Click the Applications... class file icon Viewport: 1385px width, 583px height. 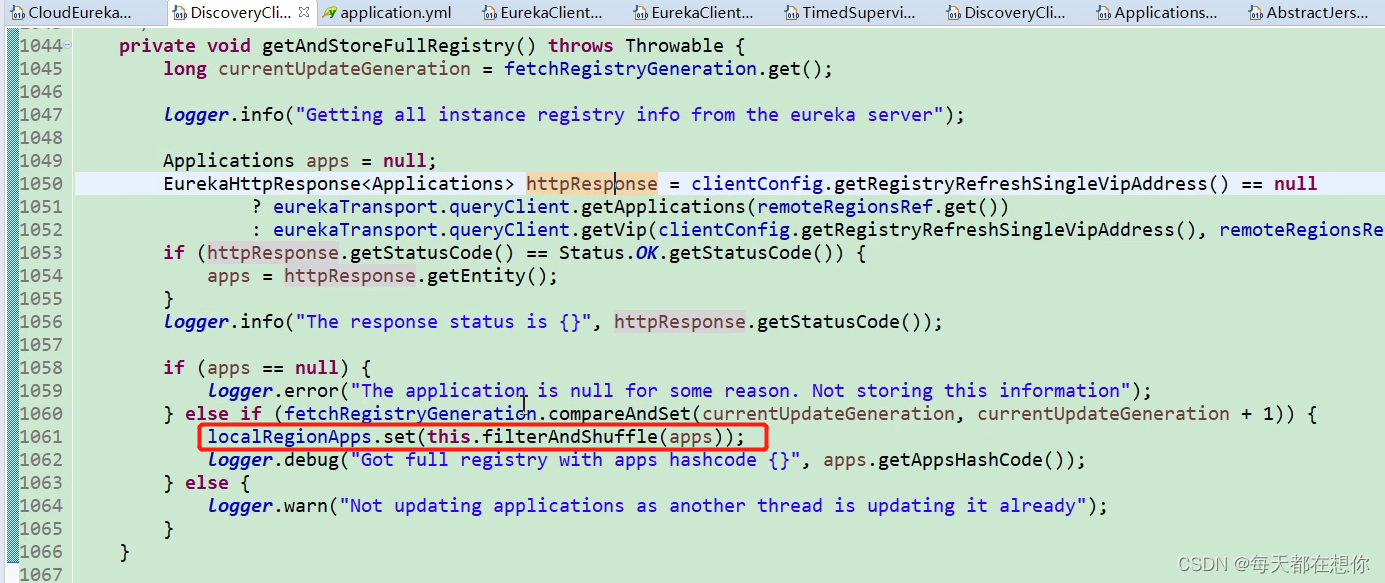coord(1104,13)
